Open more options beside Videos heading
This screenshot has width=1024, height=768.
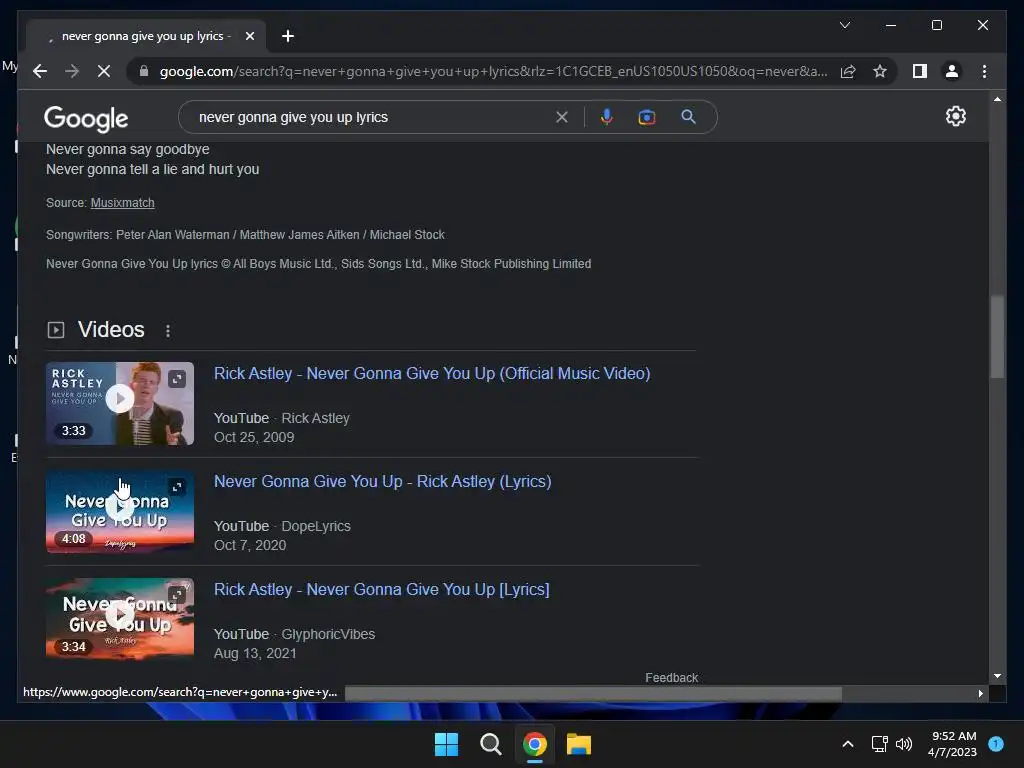(168, 330)
